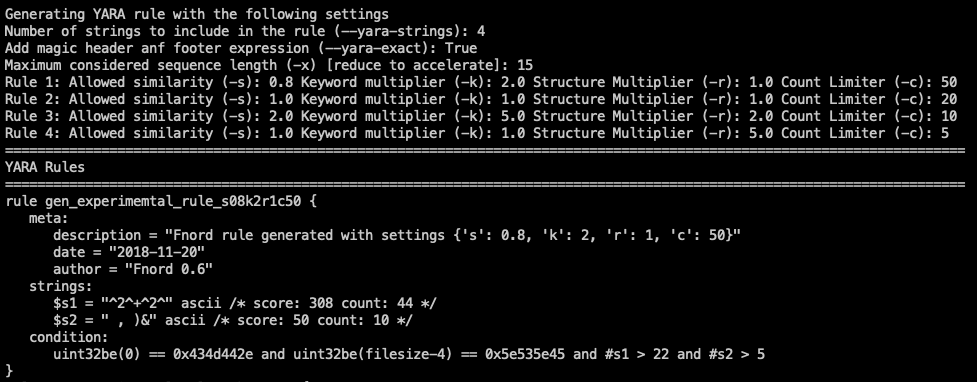
Task: Click the maximum sequence length value 15
Action: tap(525, 65)
